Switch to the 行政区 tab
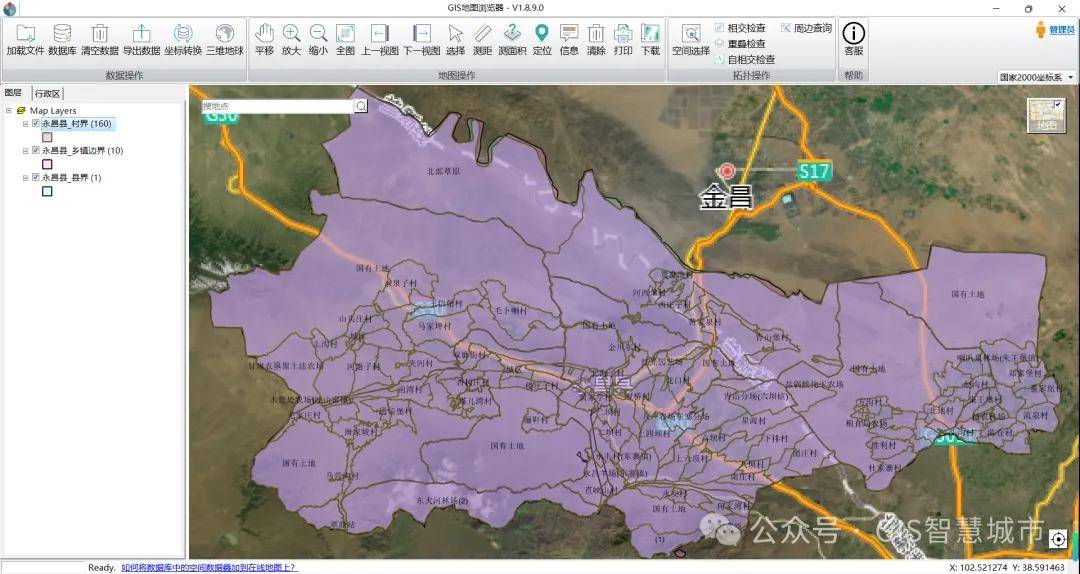1080x574 pixels. pos(47,93)
